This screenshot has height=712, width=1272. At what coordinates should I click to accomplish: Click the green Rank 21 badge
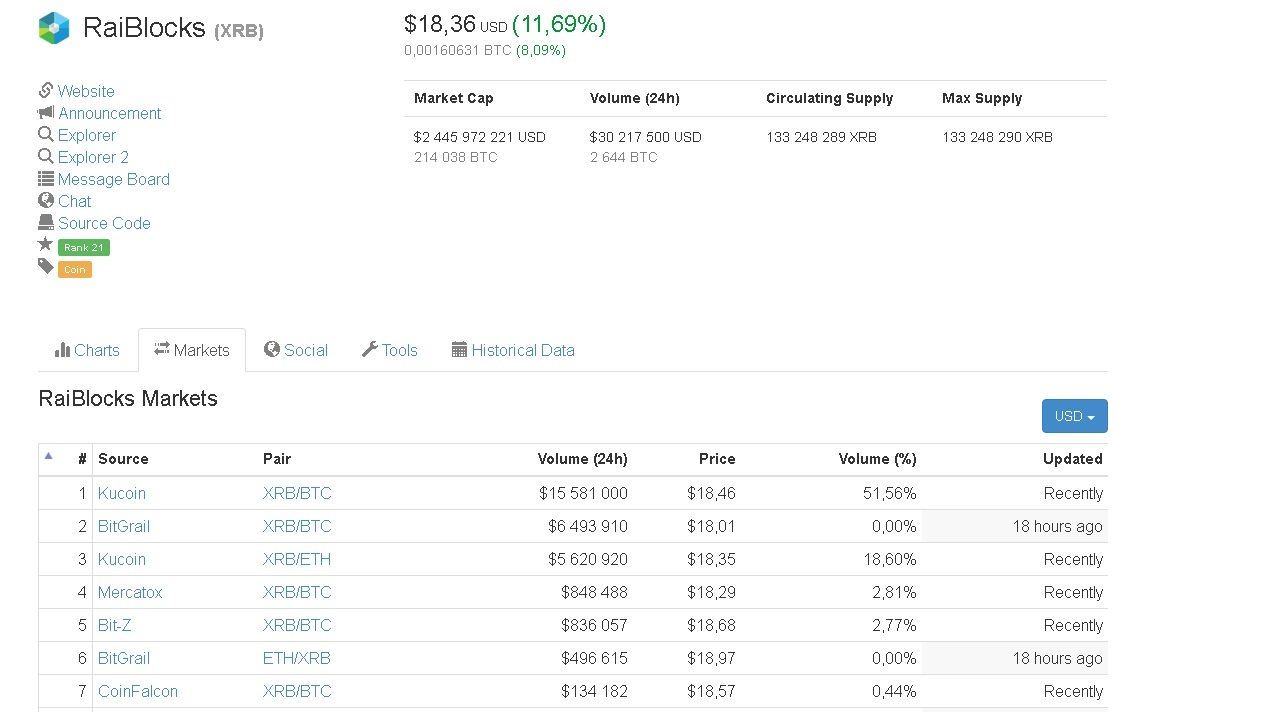(x=84, y=247)
